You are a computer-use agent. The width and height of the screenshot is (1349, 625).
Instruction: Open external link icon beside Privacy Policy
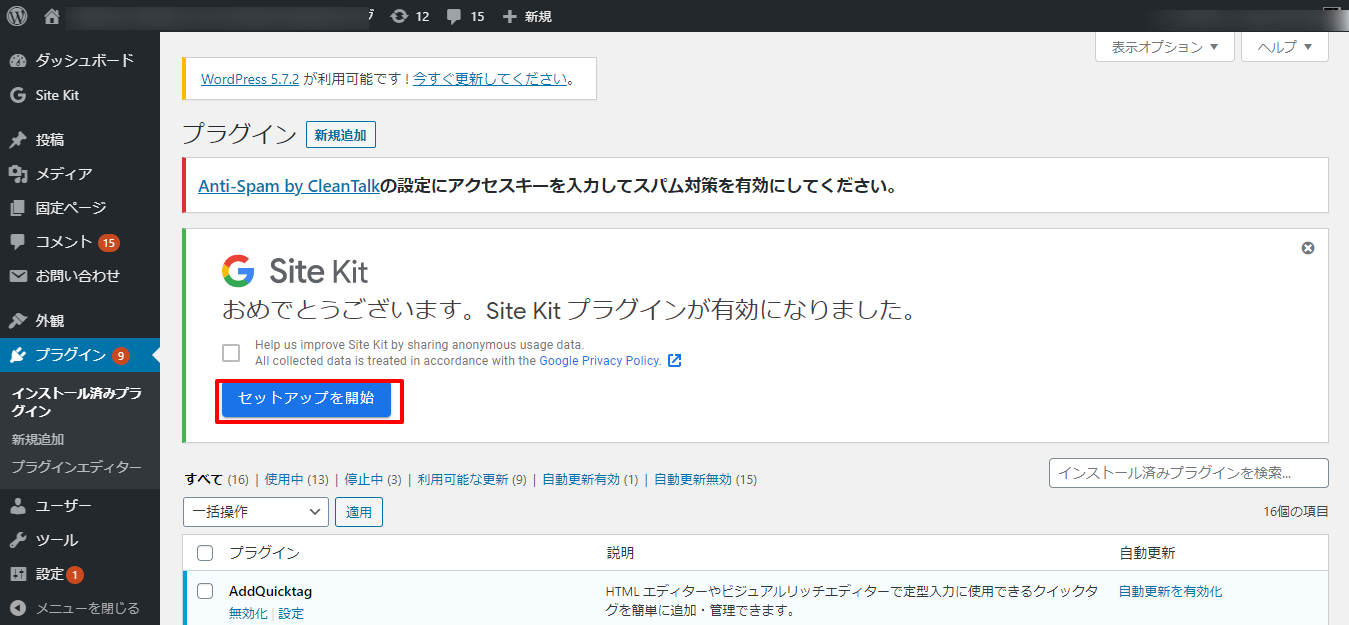click(674, 361)
